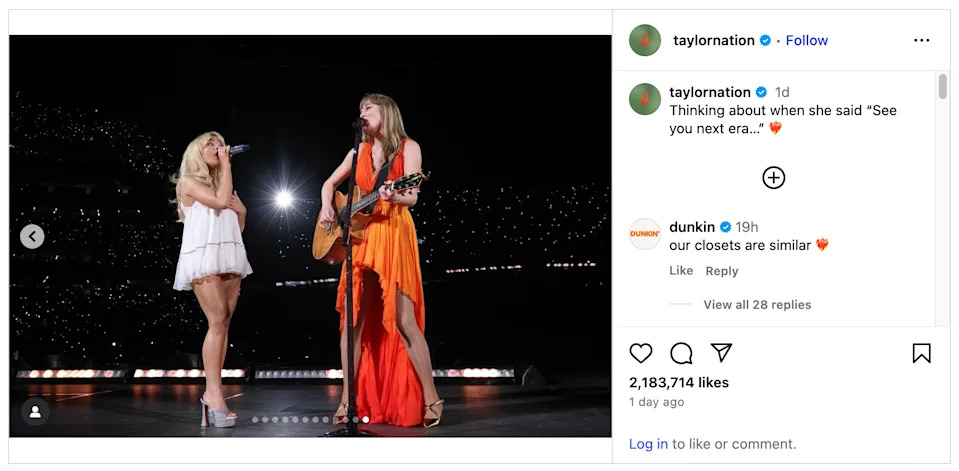Click the taylornation username in the header
Screen dimensions: 959x471
[713, 41]
